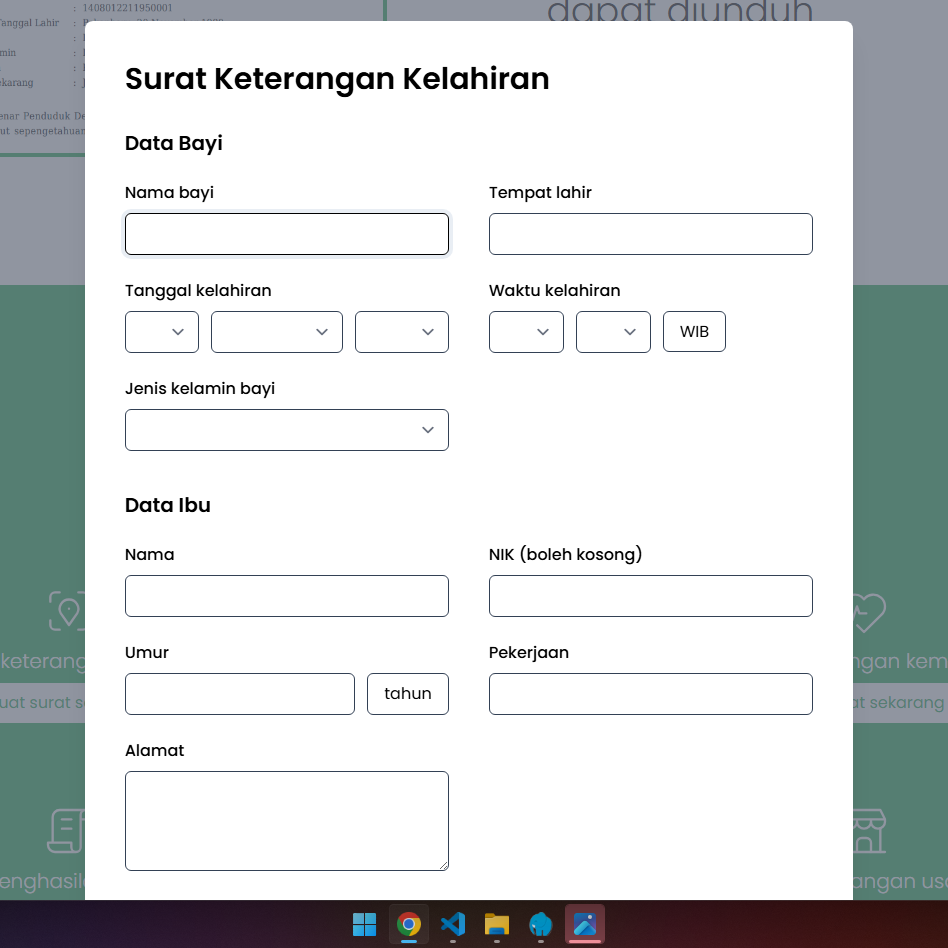Expand the birth date day dropdown
This screenshot has height=948, width=948.
pyautogui.click(x=162, y=332)
